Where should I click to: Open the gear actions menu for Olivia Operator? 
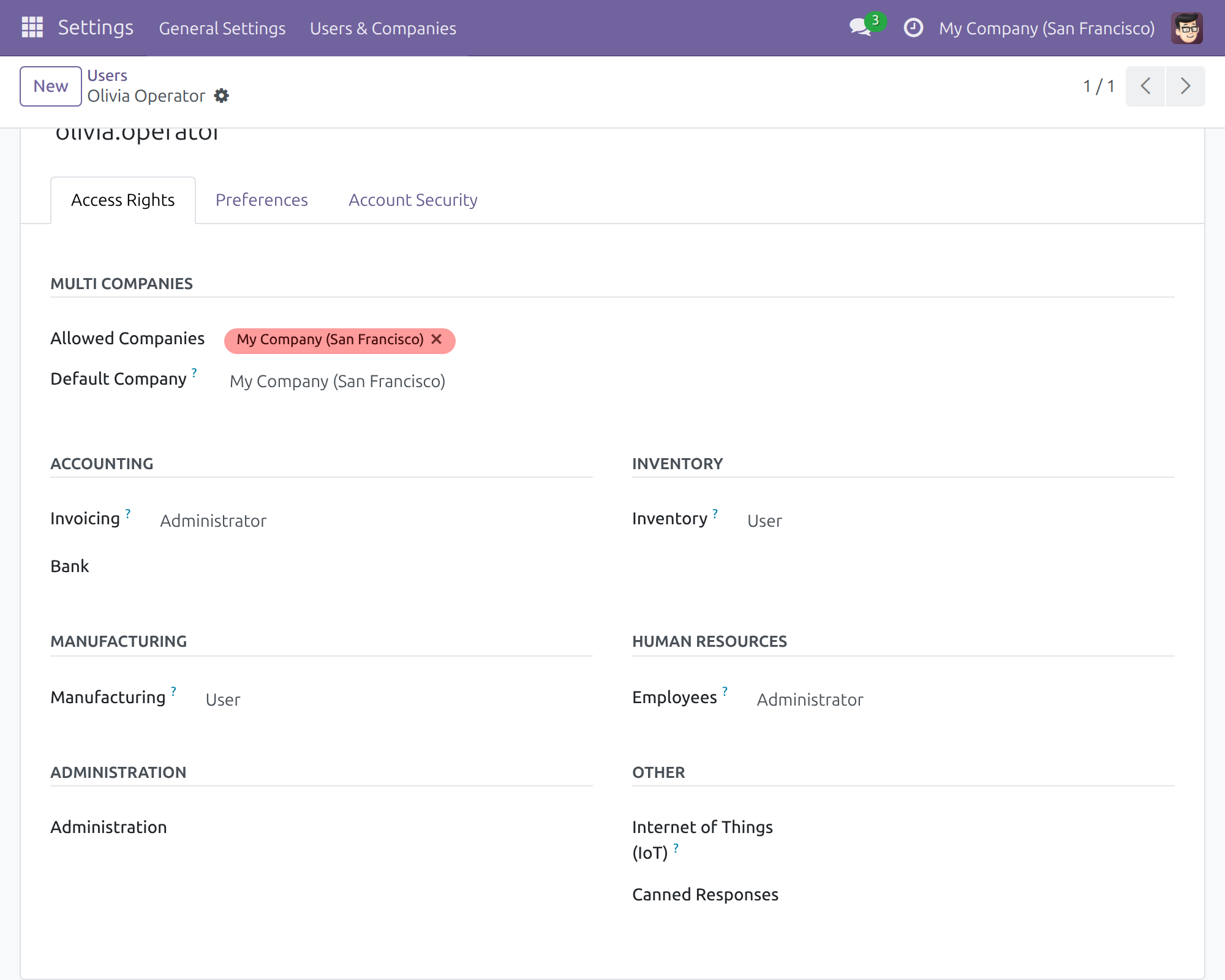tap(221, 96)
